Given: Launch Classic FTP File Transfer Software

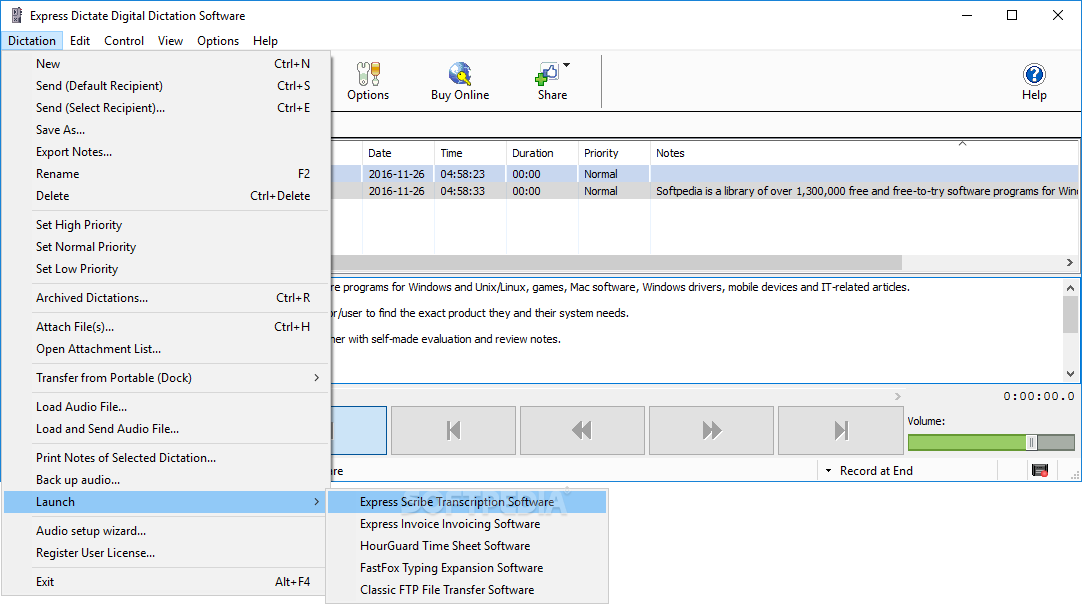Looking at the screenshot, I should point(467,591).
